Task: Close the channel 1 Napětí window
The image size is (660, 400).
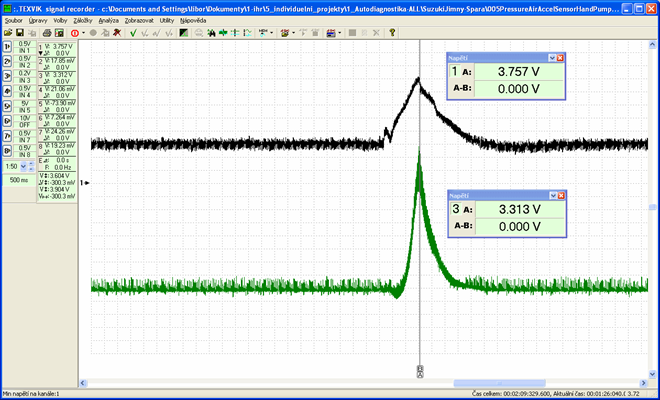Action: click(560, 58)
